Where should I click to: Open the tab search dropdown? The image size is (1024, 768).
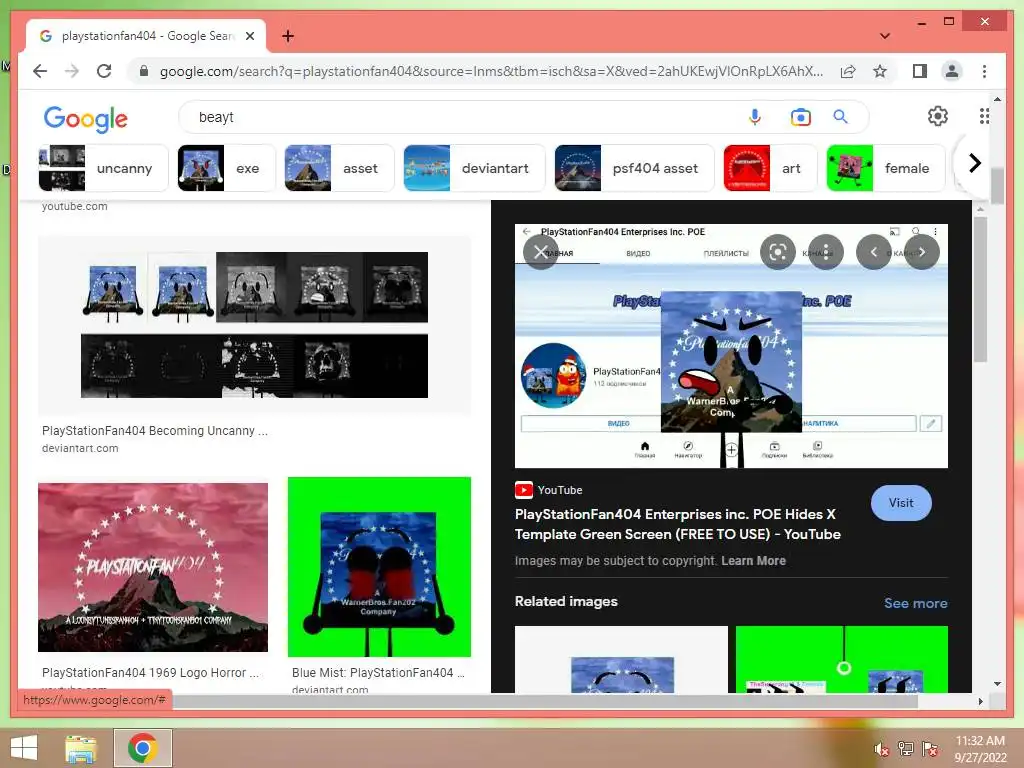coord(885,36)
